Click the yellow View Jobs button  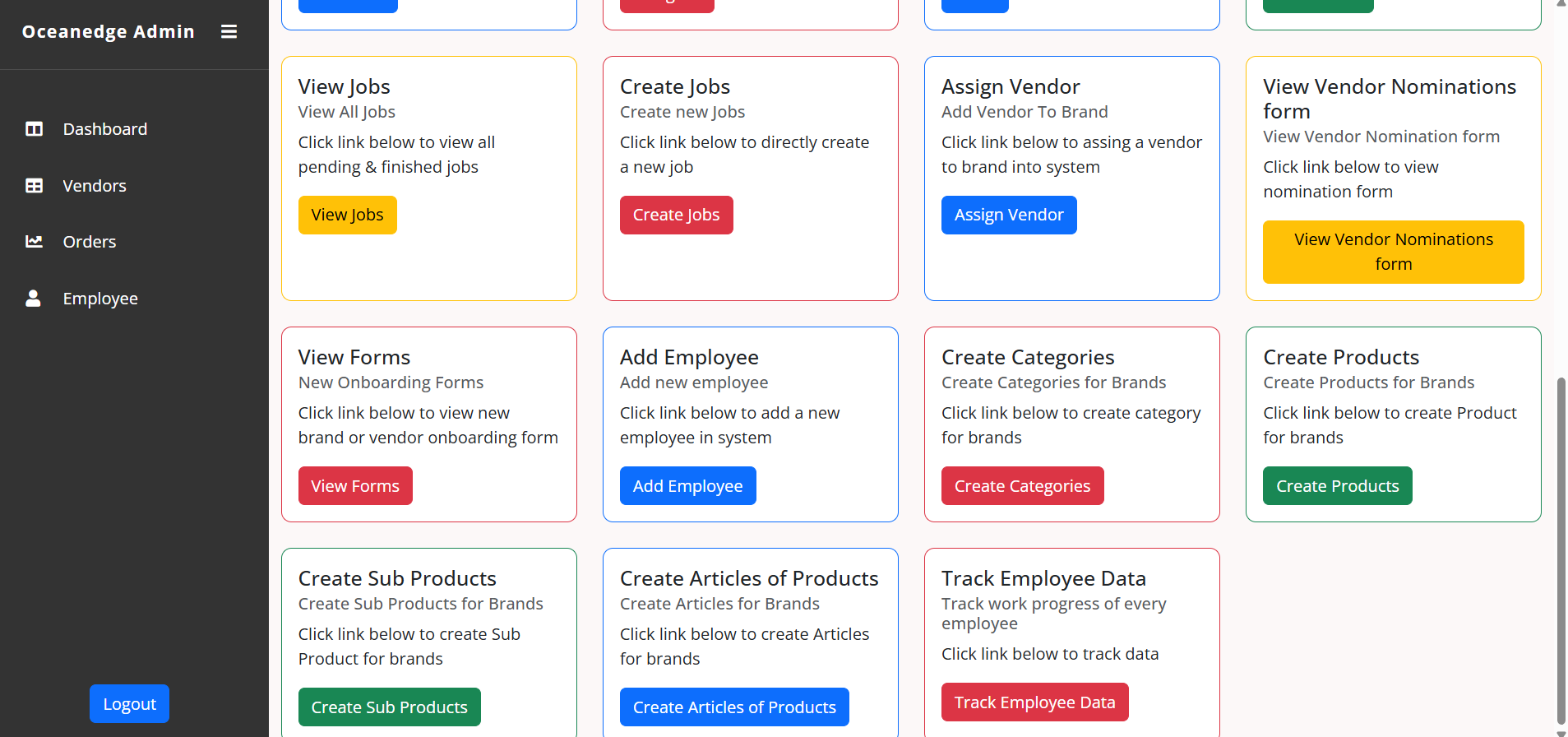pos(347,216)
